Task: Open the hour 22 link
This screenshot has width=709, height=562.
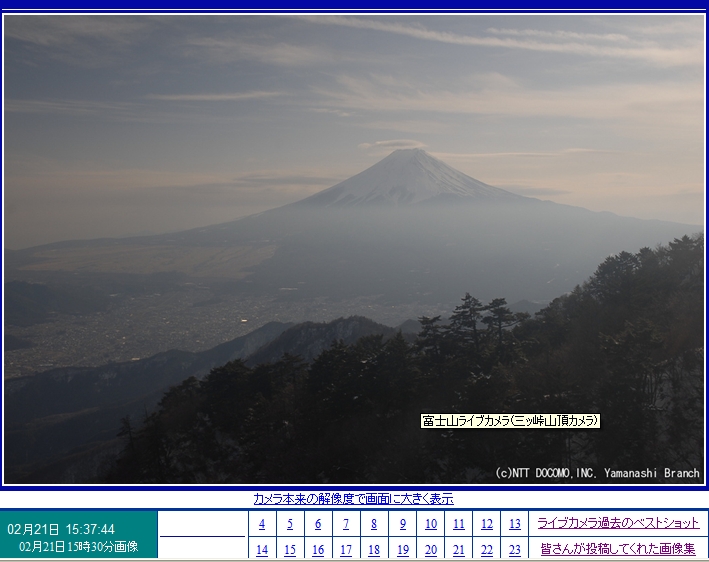Action: tap(487, 550)
